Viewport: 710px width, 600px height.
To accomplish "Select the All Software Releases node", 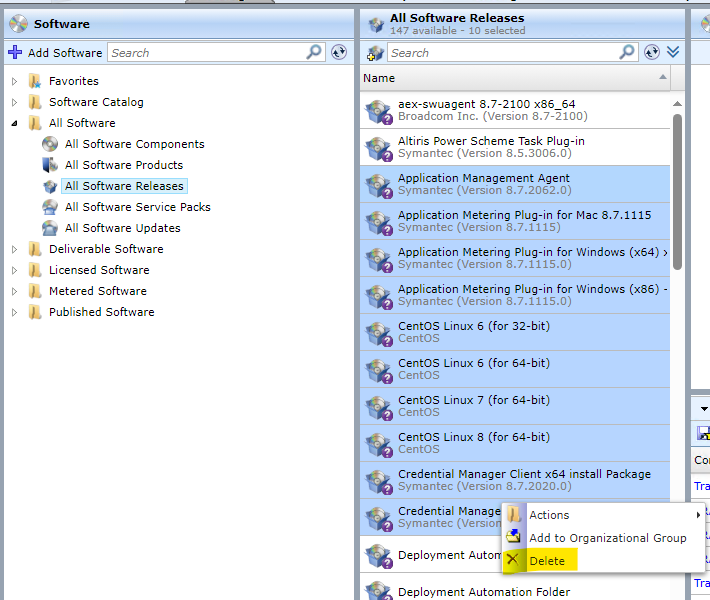I will pos(124,186).
